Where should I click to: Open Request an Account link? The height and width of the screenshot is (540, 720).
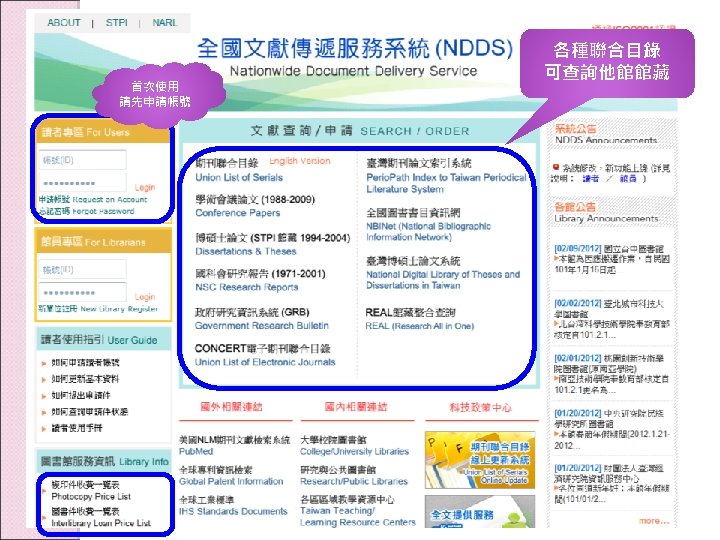click(93, 199)
